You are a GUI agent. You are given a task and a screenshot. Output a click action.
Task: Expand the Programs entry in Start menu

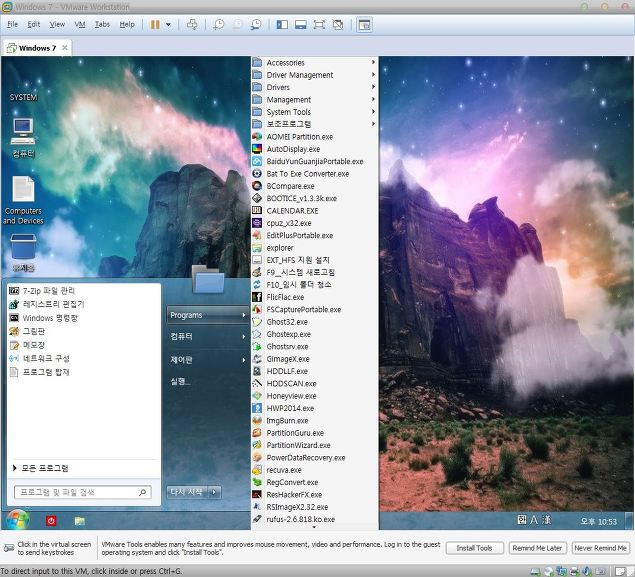tap(207, 315)
